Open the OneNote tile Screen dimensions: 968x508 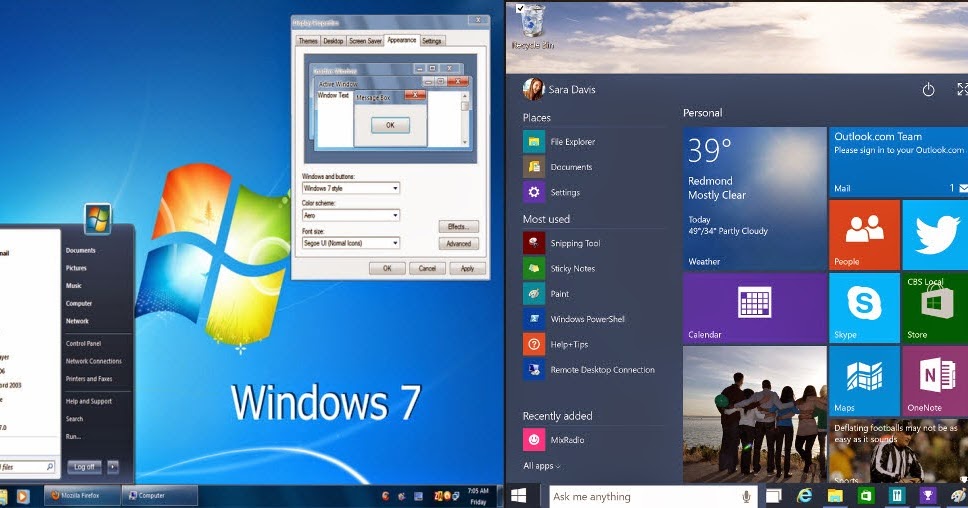pos(935,381)
